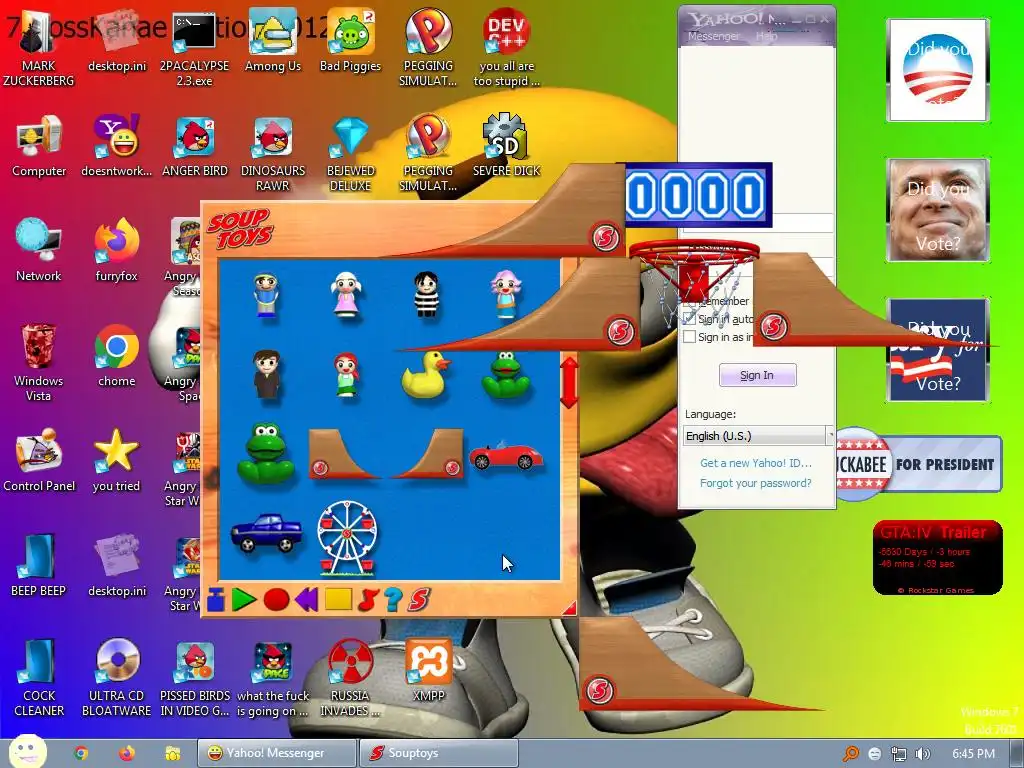Click the purple rewind arrows in Souptoys
The image size is (1024, 768).
[x=306, y=600]
